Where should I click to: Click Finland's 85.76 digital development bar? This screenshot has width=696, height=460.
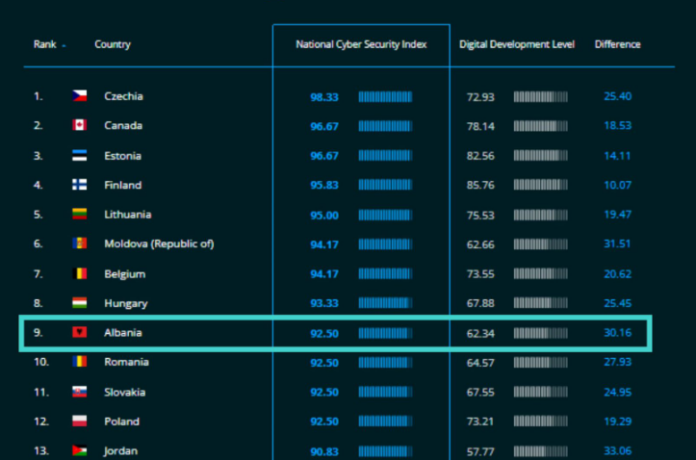(540, 185)
